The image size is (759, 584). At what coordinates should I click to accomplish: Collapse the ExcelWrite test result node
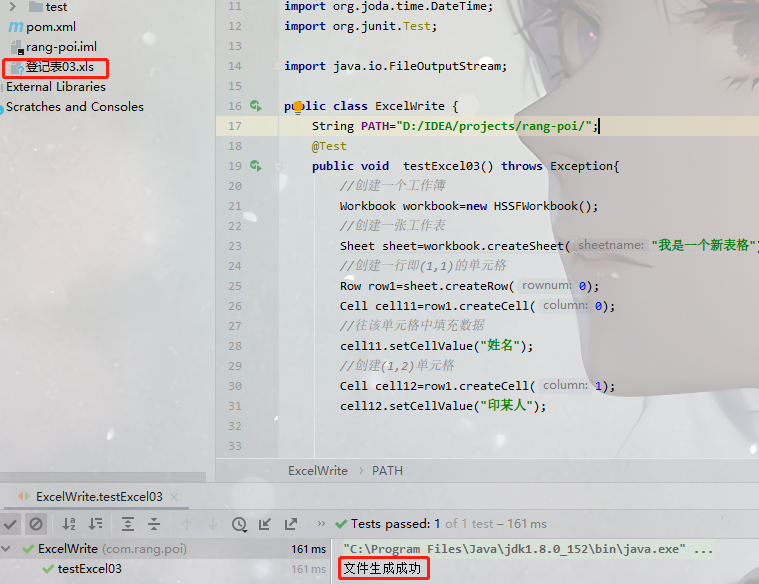click(6, 549)
